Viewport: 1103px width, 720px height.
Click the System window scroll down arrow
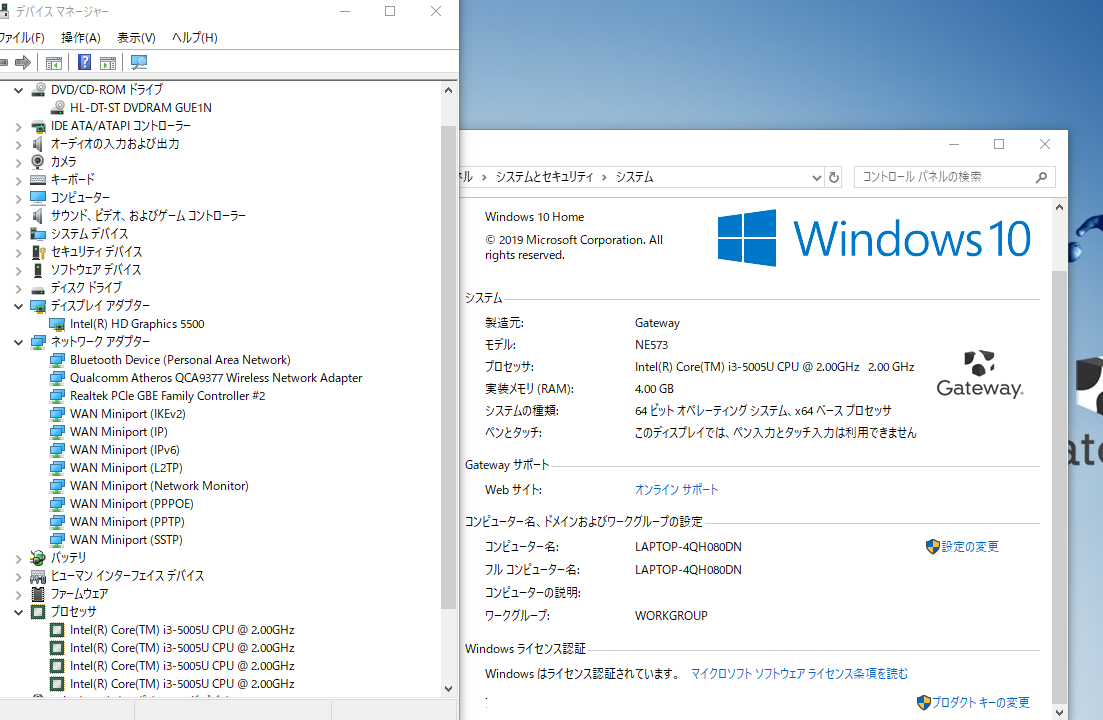(1059, 712)
